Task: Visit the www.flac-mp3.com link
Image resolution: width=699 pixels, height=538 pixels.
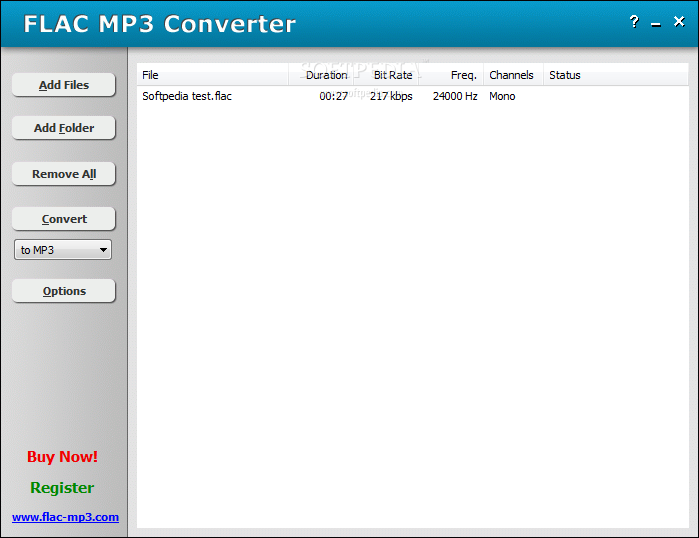Action: point(66,517)
